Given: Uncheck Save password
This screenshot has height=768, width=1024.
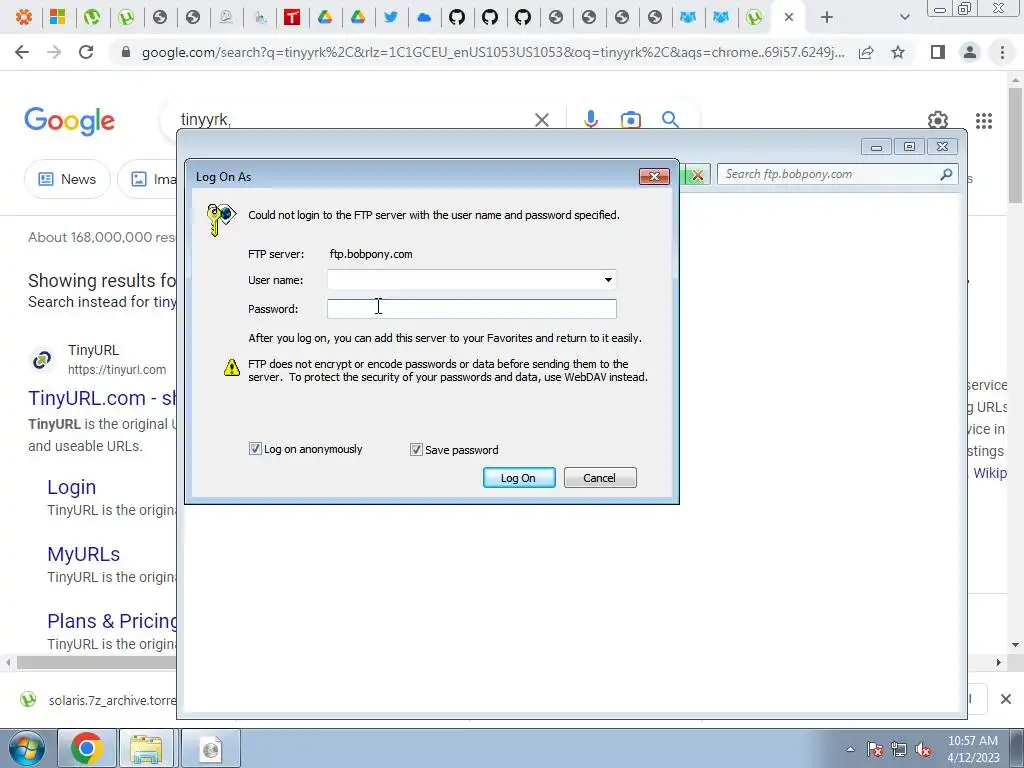Looking at the screenshot, I should click(416, 449).
